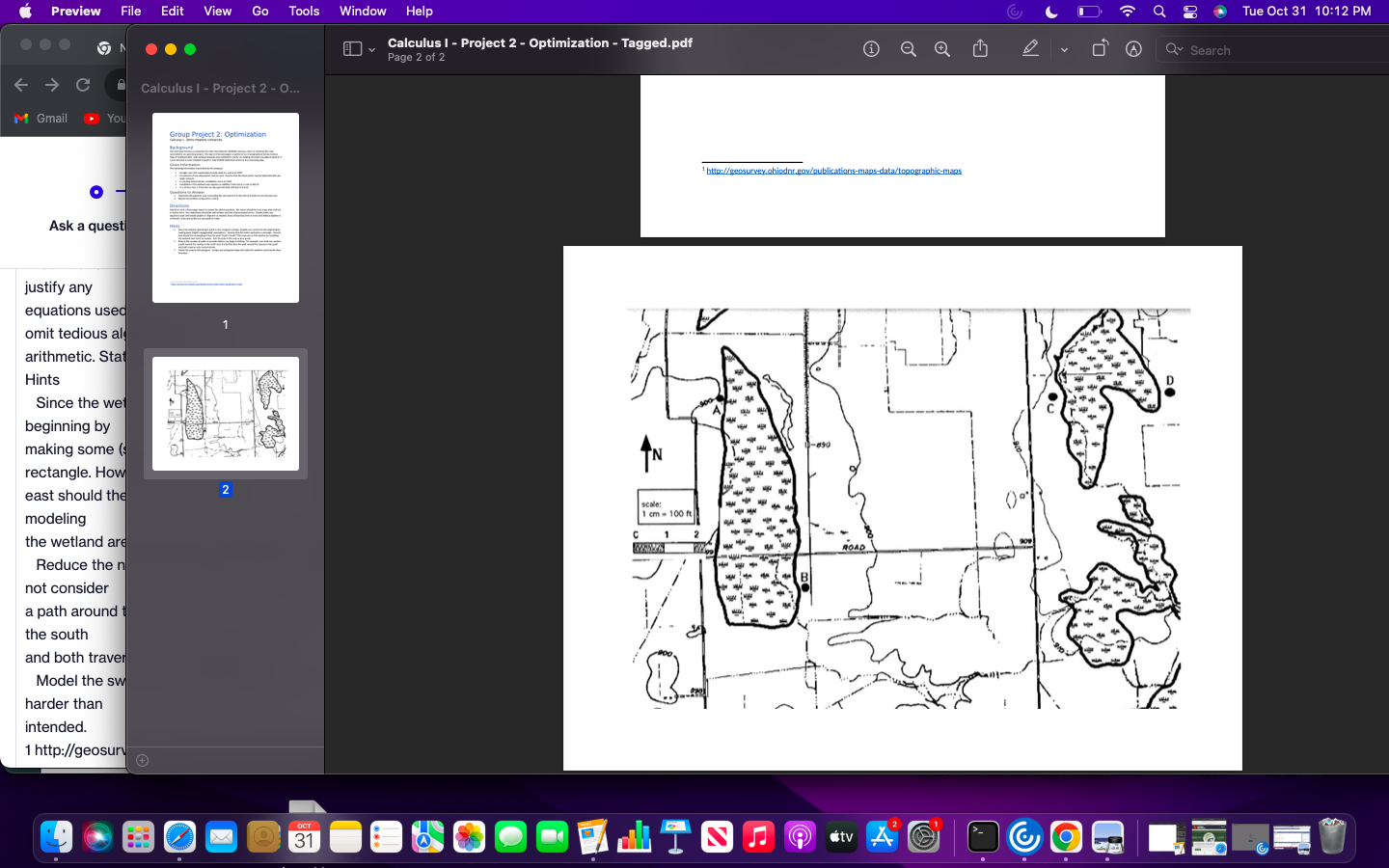Open the View menu
The image size is (1389, 868).
217,12
